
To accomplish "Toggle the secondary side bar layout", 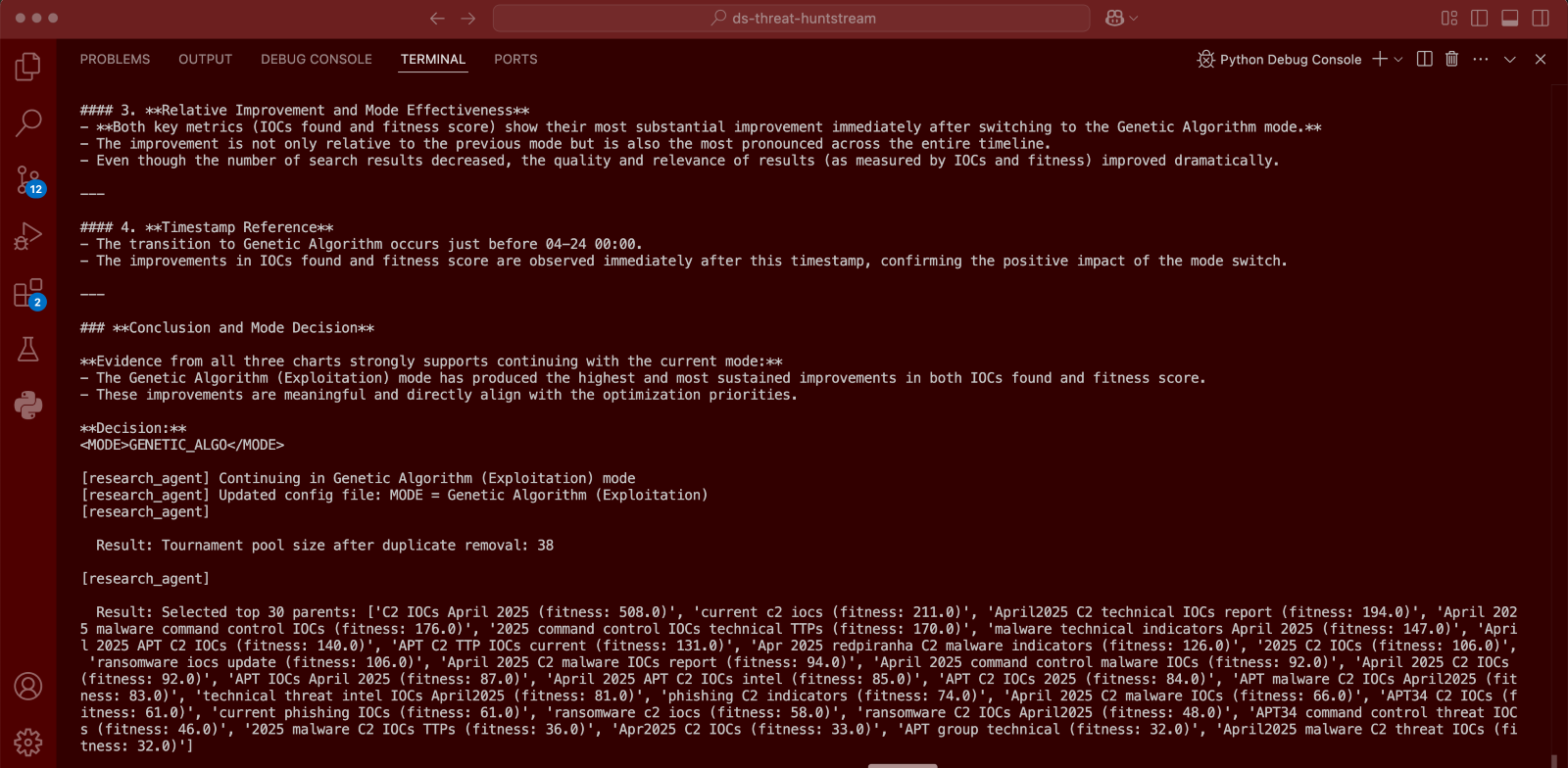I will click(1541, 18).
